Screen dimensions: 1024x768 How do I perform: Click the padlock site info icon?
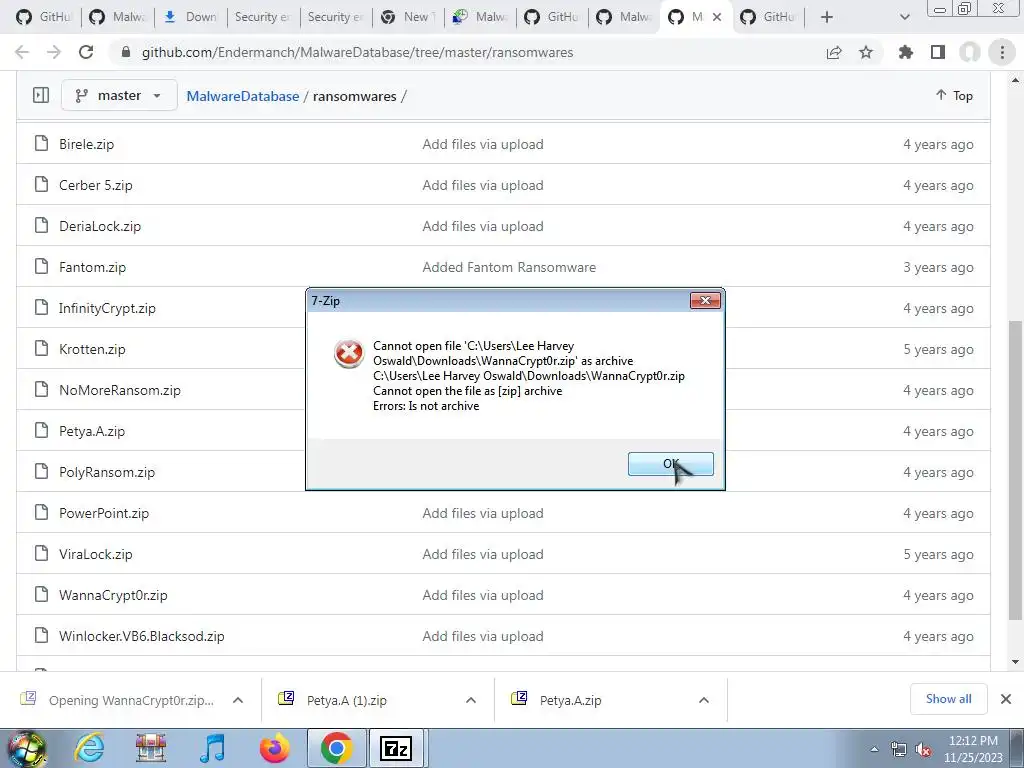pyautogui.click(x=126, y=52)
